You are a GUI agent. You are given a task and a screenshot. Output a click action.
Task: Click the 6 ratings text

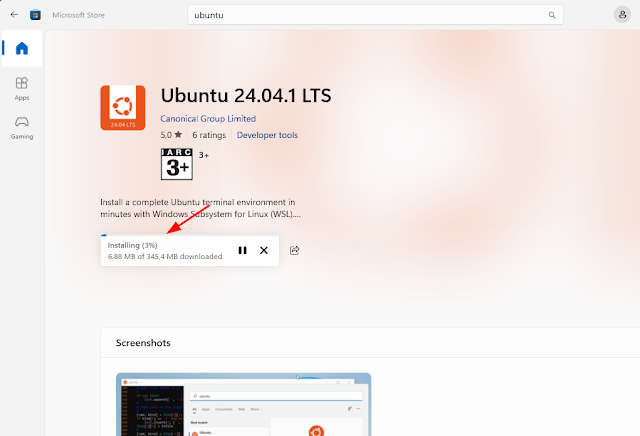(209, 135)
